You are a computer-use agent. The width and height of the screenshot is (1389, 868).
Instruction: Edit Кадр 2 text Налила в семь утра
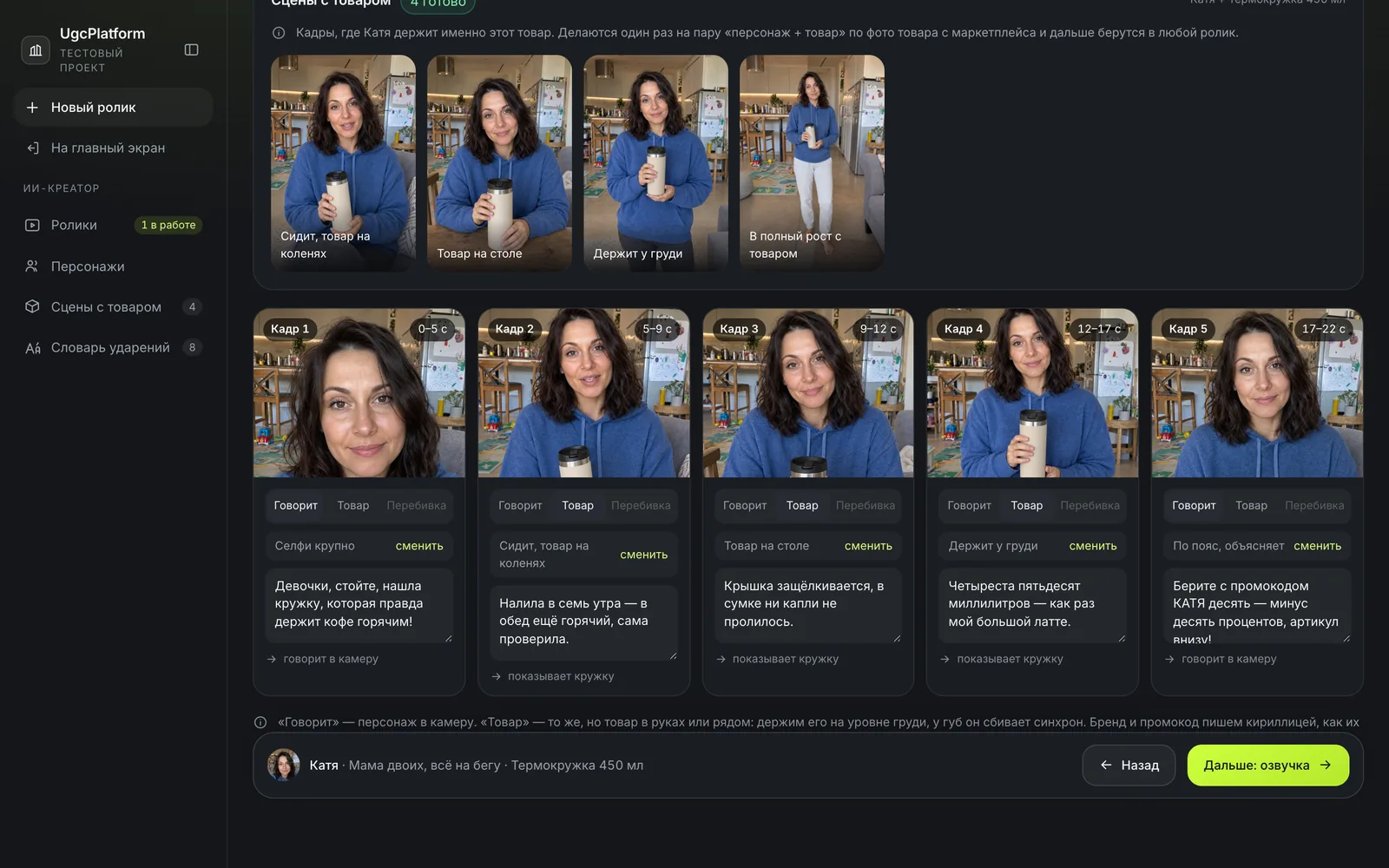click(x=583, y=622)
